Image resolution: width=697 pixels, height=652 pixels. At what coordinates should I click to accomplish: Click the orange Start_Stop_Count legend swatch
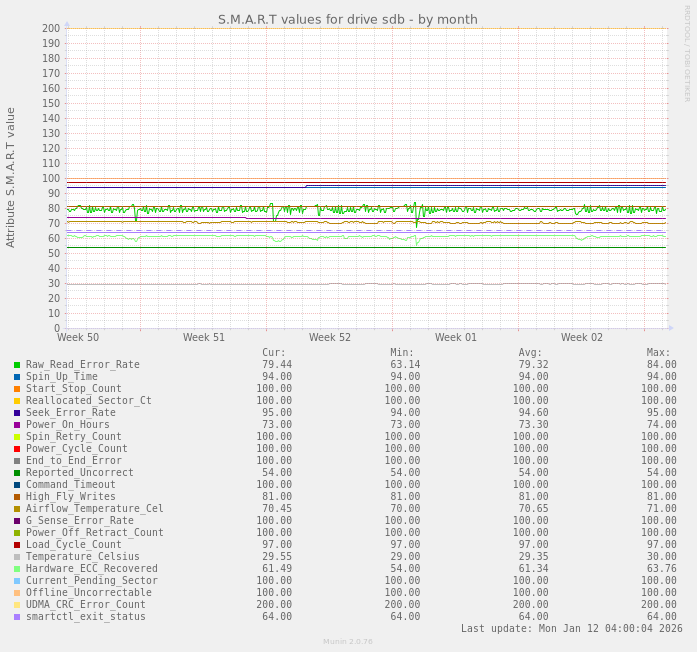click(17, 389)
